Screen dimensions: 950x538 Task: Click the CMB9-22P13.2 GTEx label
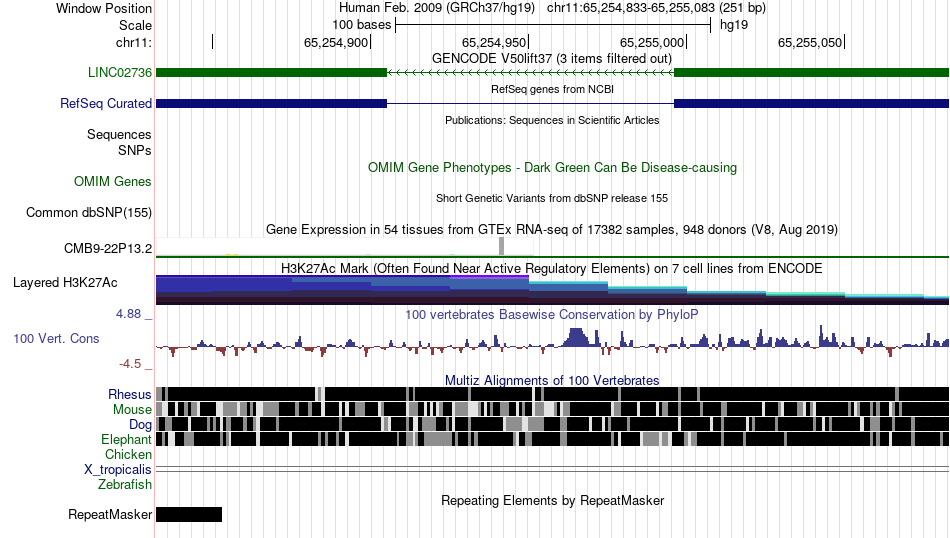click(x=108, y=248)
